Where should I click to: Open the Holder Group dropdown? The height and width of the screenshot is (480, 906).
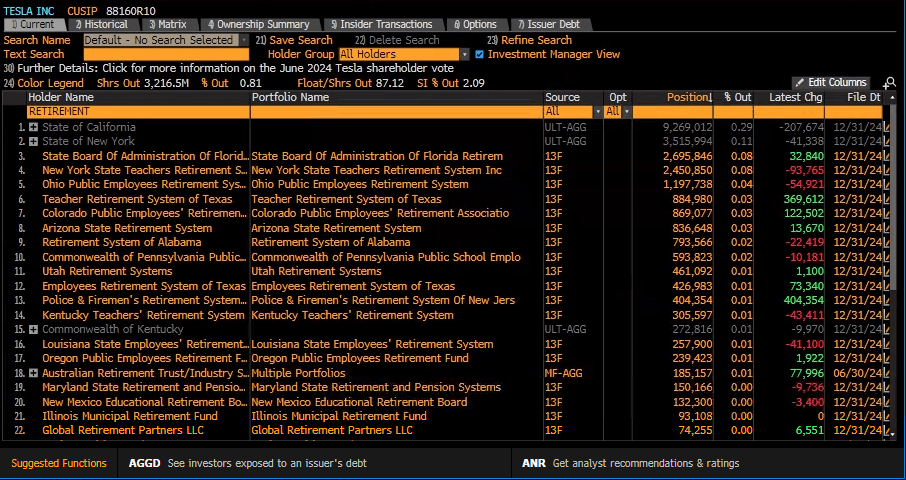[464, 54]
